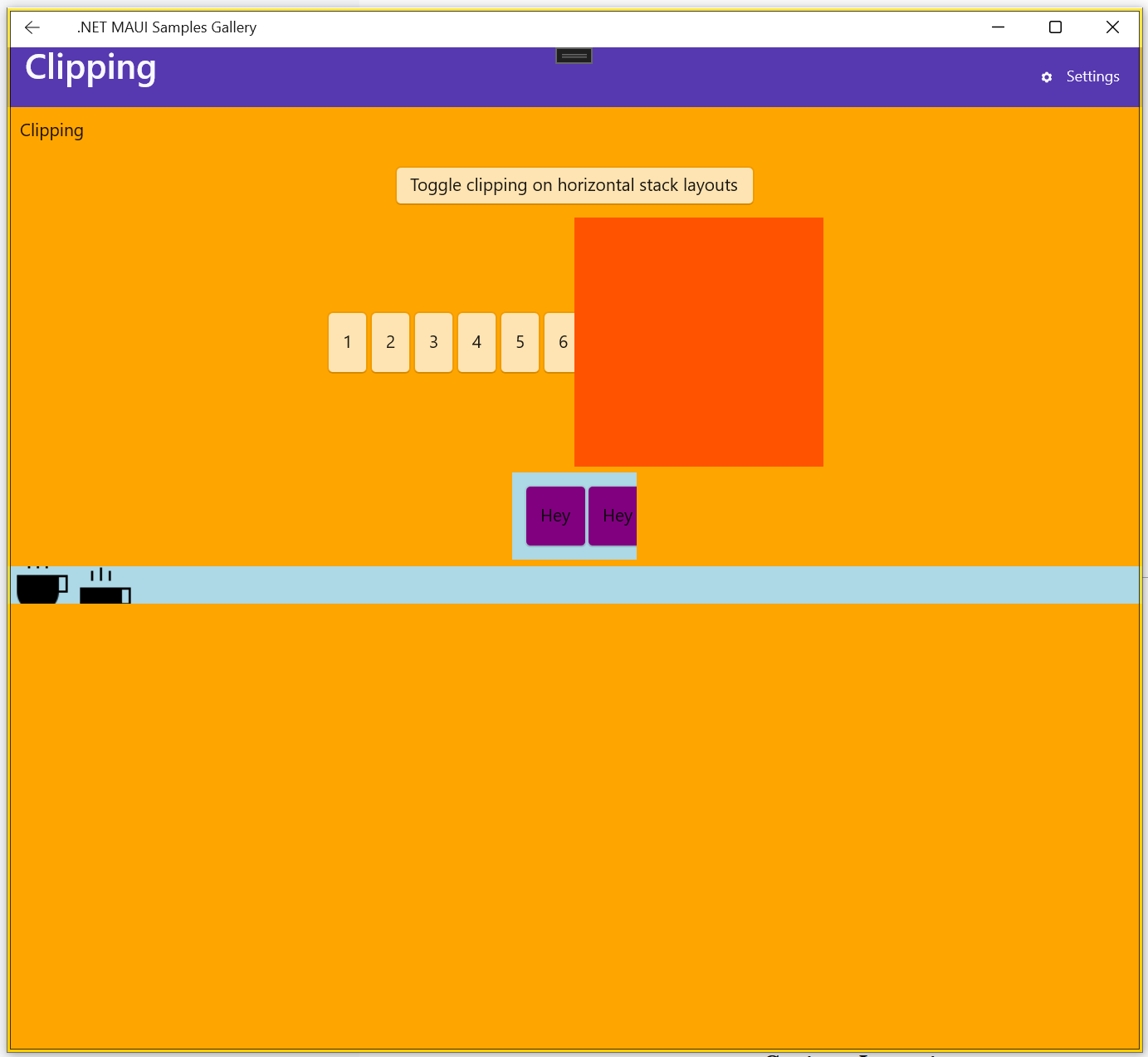This screenshot has width=1148, height=1057.
Task: Close the .NET MAUI Samples Gallery window
Action: coord(1112,27)
